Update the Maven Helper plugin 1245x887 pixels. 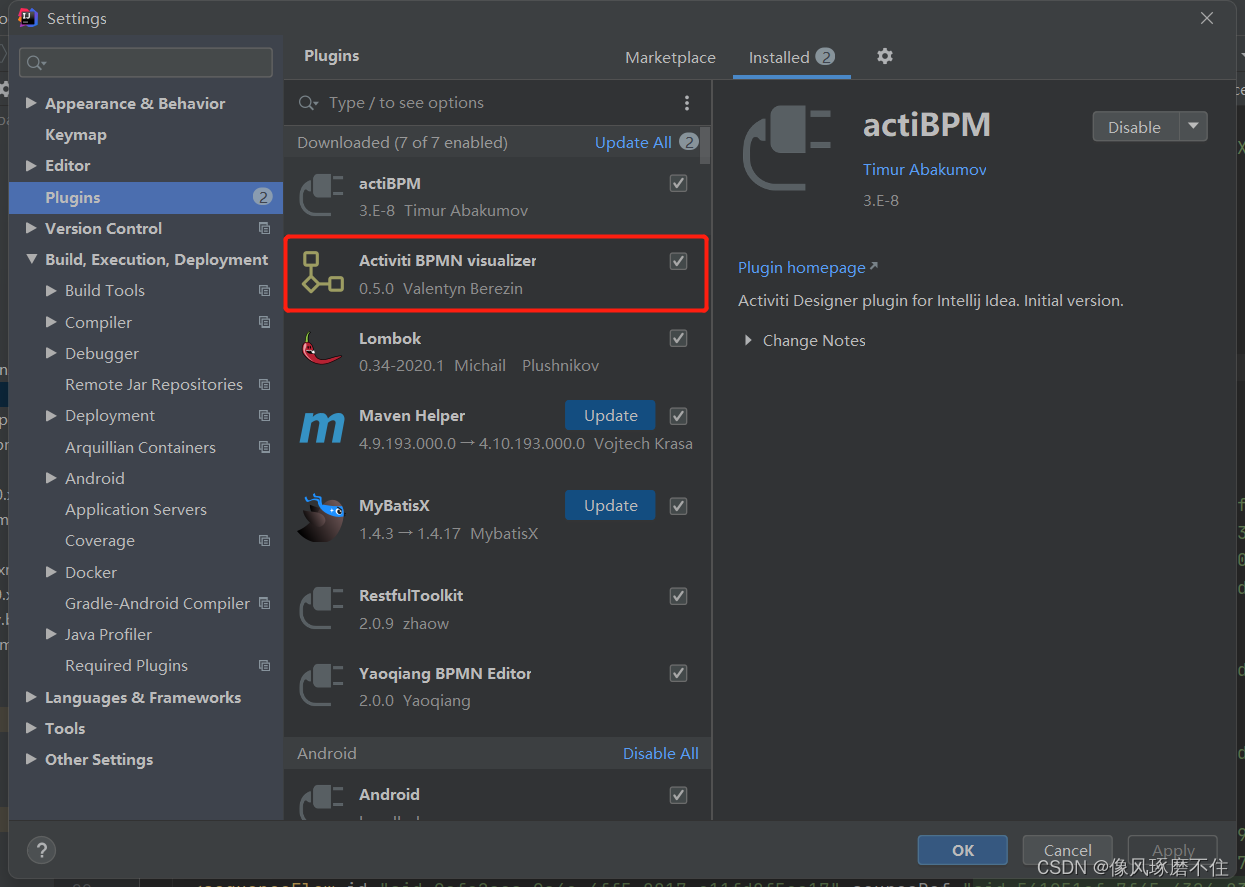(610, 416)
